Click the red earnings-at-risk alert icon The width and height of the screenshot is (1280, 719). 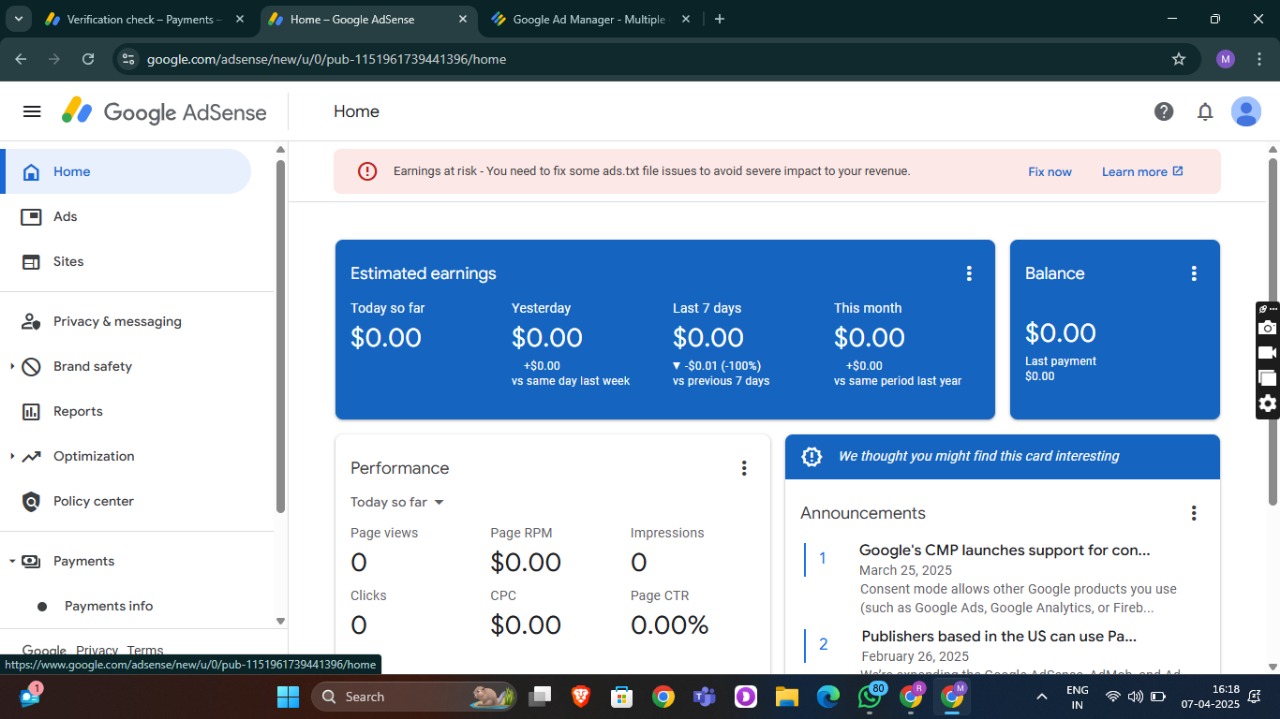pyautogui.click(x=367, y=171)
